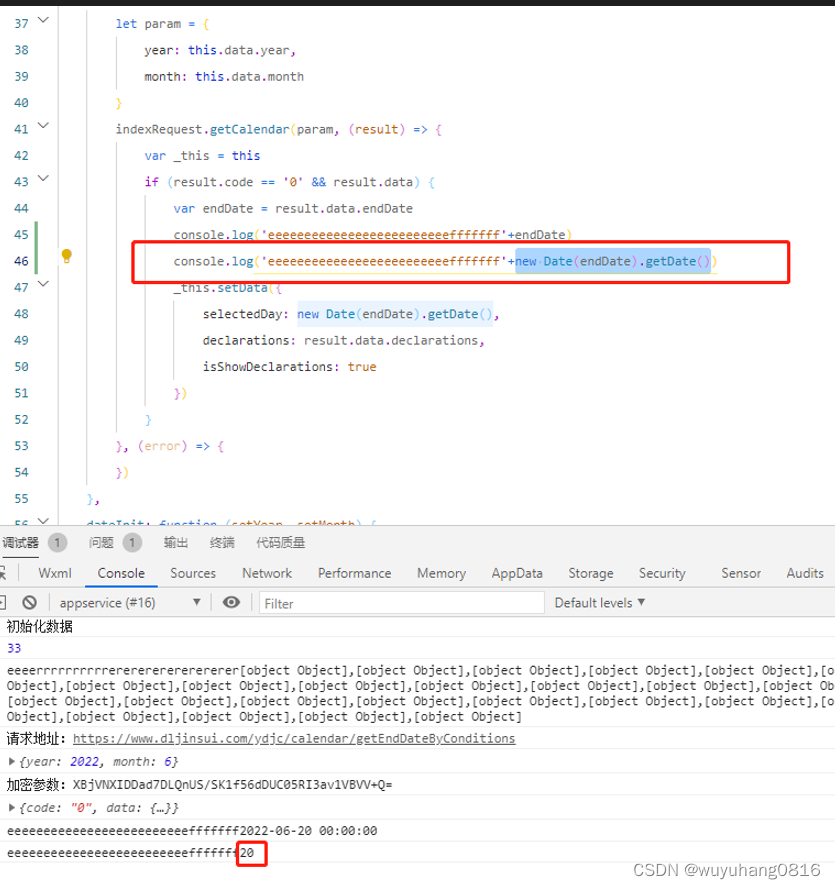Switch to the 终端 panel tab
Screen dimensions: 835x889
222,543
